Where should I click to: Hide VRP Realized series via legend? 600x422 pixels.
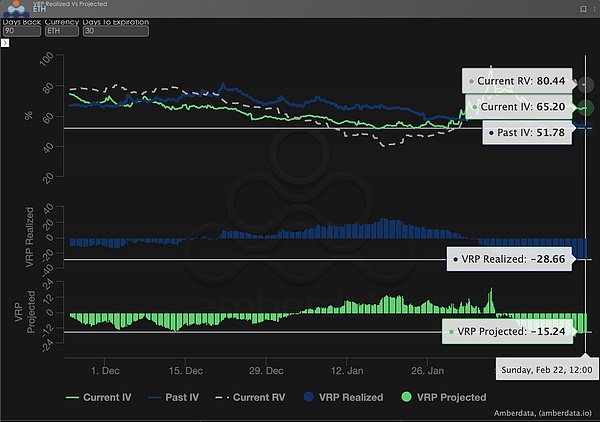(339, 397)
